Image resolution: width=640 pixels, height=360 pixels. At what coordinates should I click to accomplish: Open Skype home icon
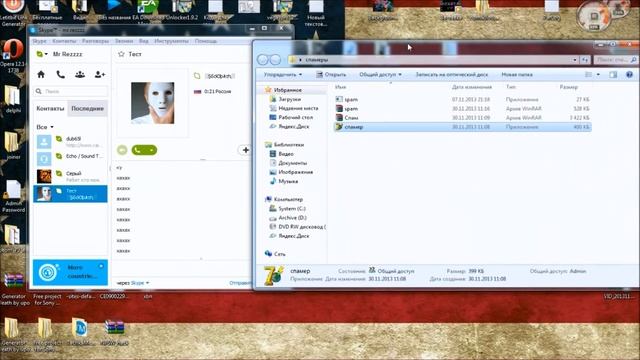tap(41, 74)
